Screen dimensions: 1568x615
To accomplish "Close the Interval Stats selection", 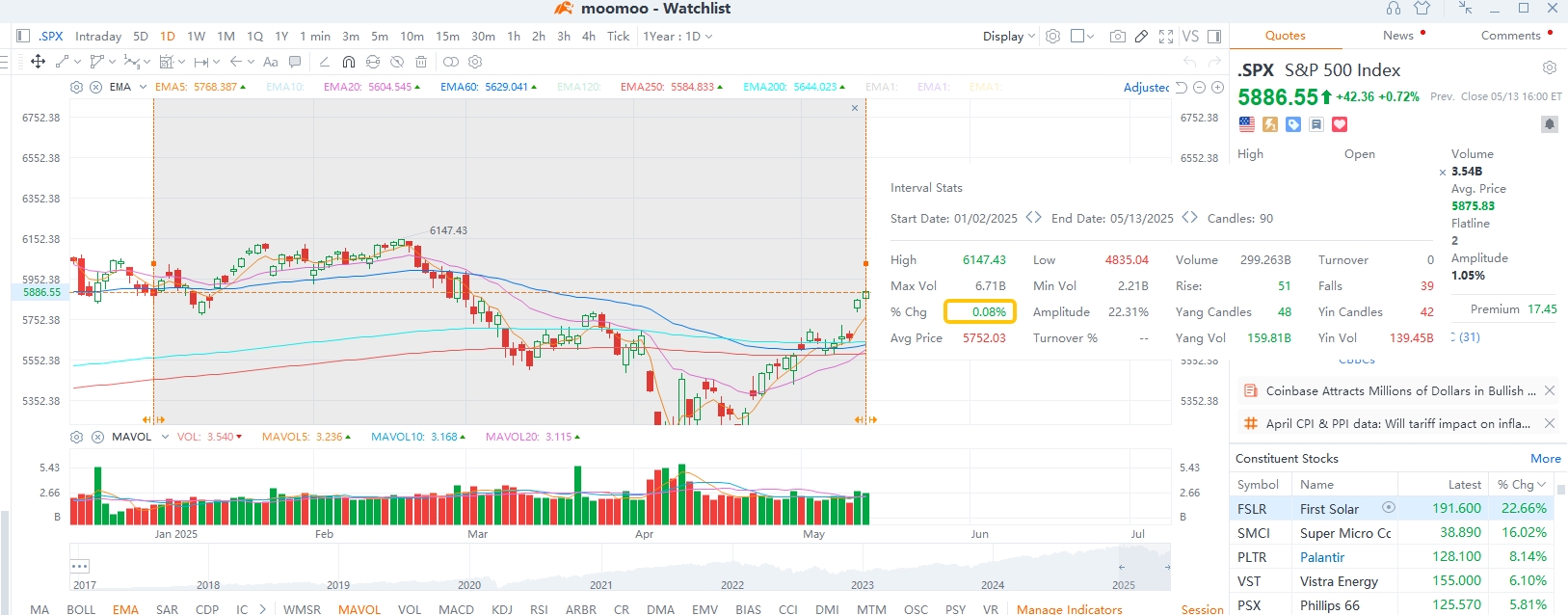I will [x=855, y=108].
